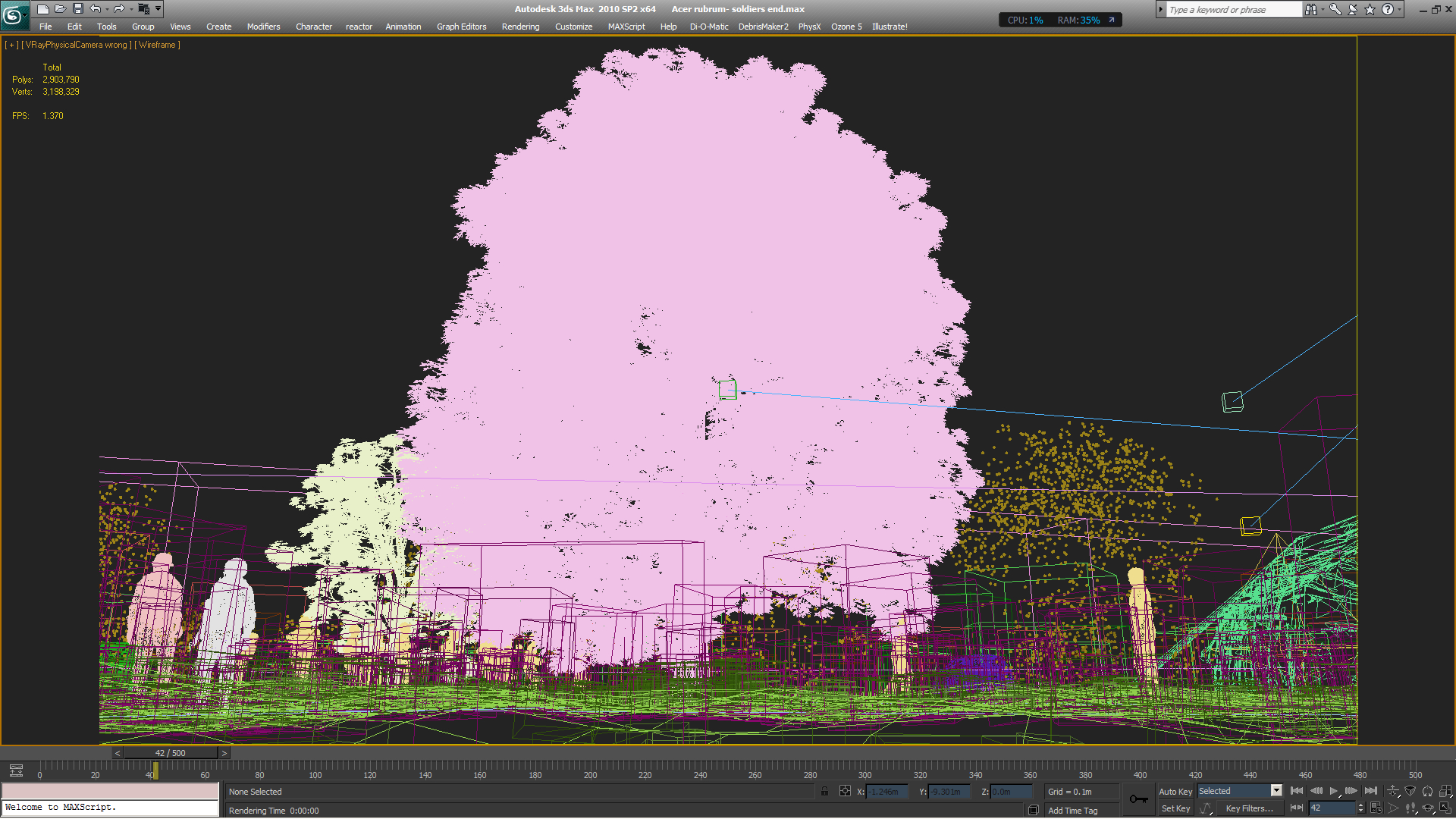Expand the Undo history dropdown arrow
1456x819 pixels.
tap(107, 9)
